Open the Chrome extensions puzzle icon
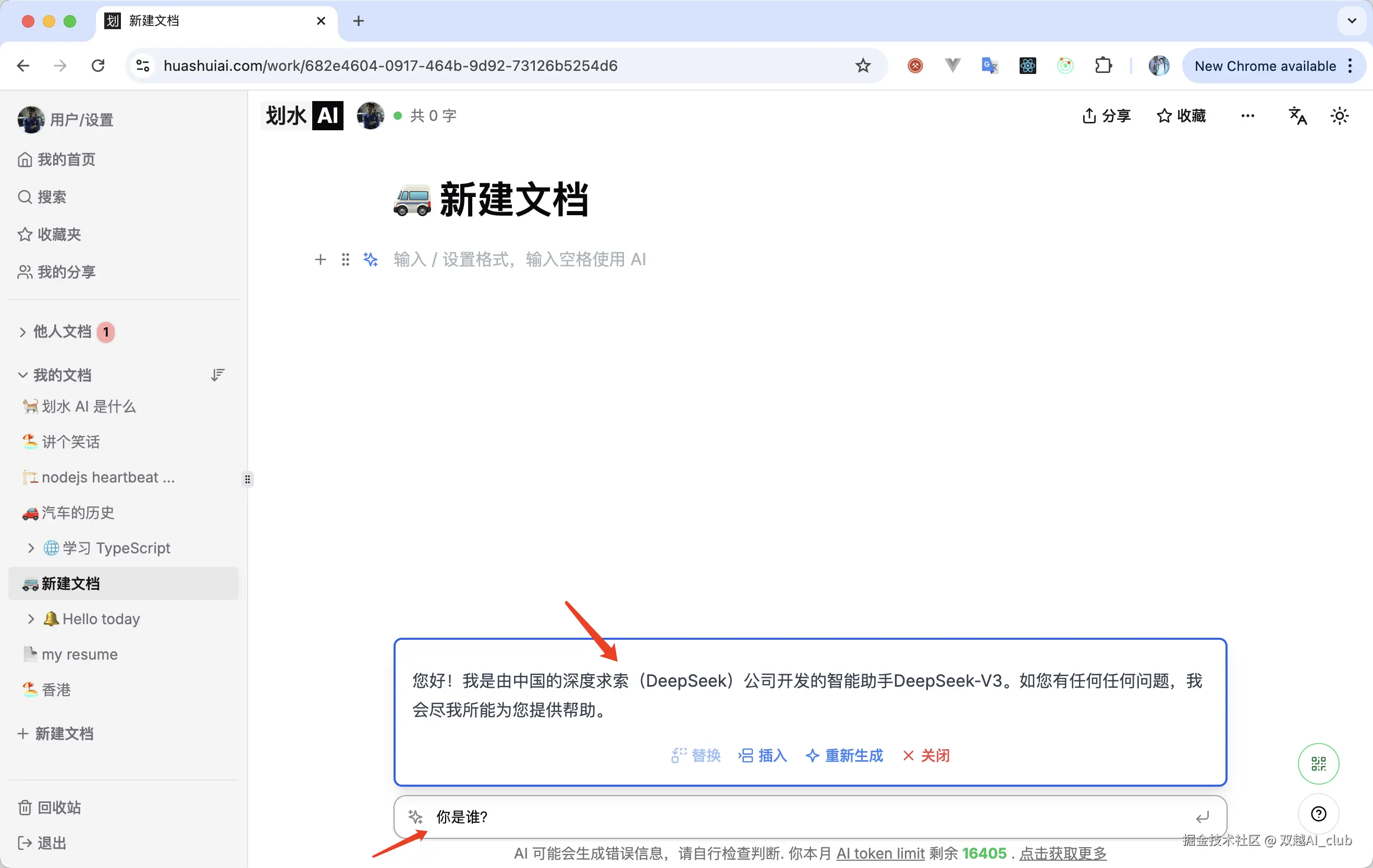Screen dimensions: 1373x868 point(1104,66)
